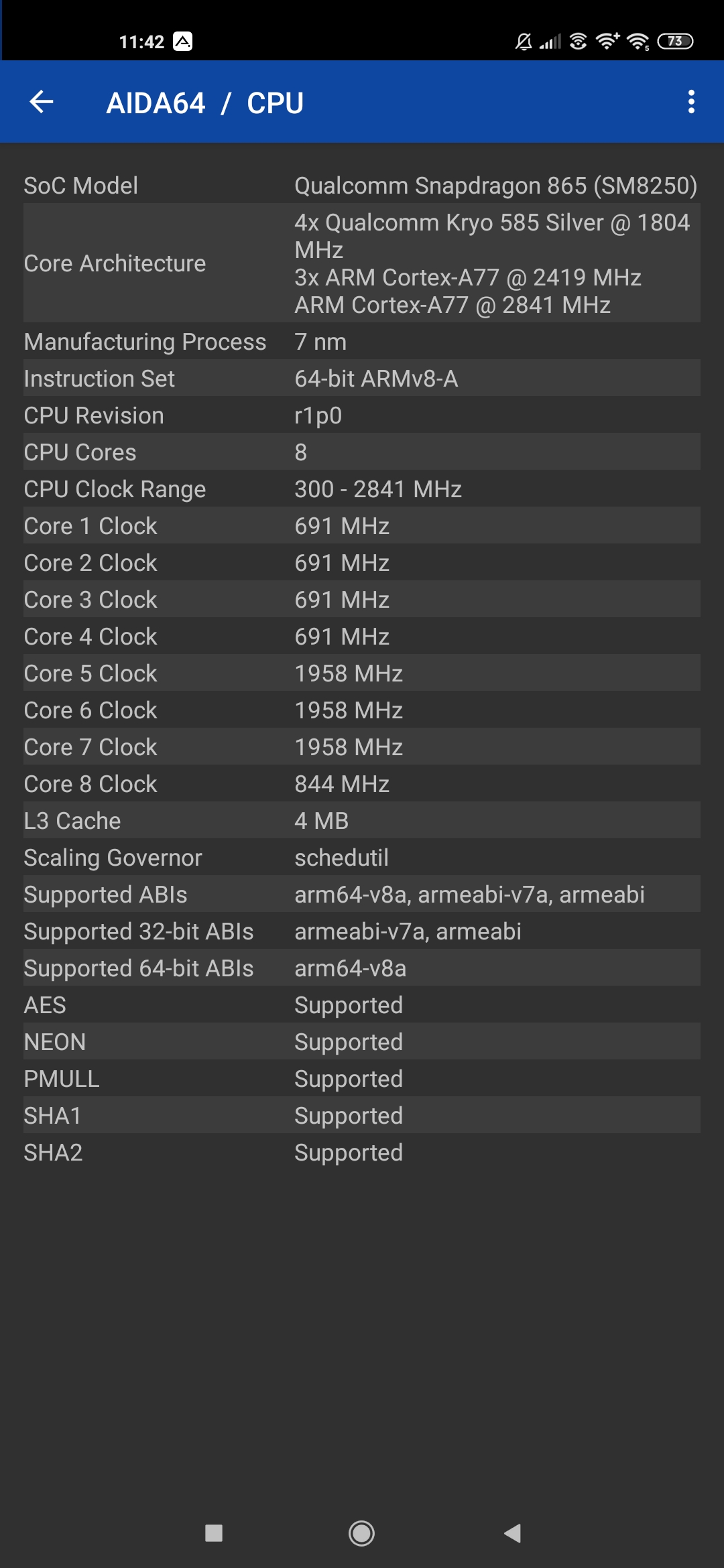Open the three-dot overflow menu
Screen dimensions: 724x1568
click(691, 102)
